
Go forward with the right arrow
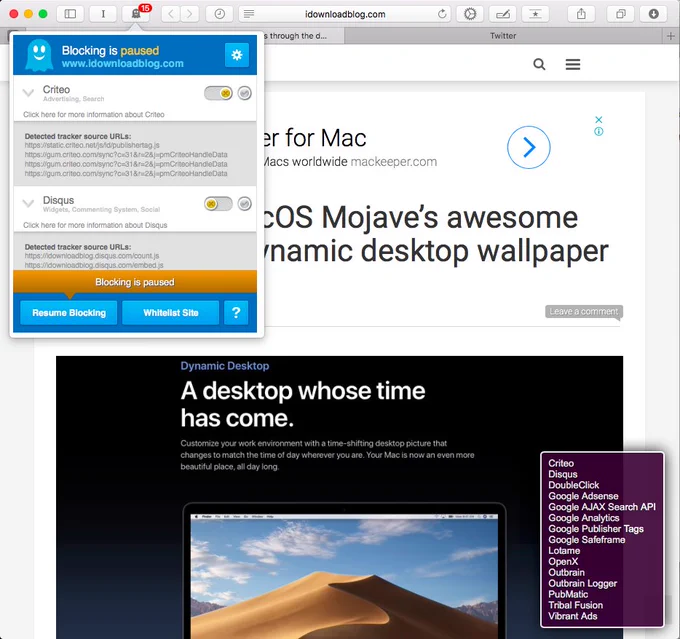tap(190, 14)
